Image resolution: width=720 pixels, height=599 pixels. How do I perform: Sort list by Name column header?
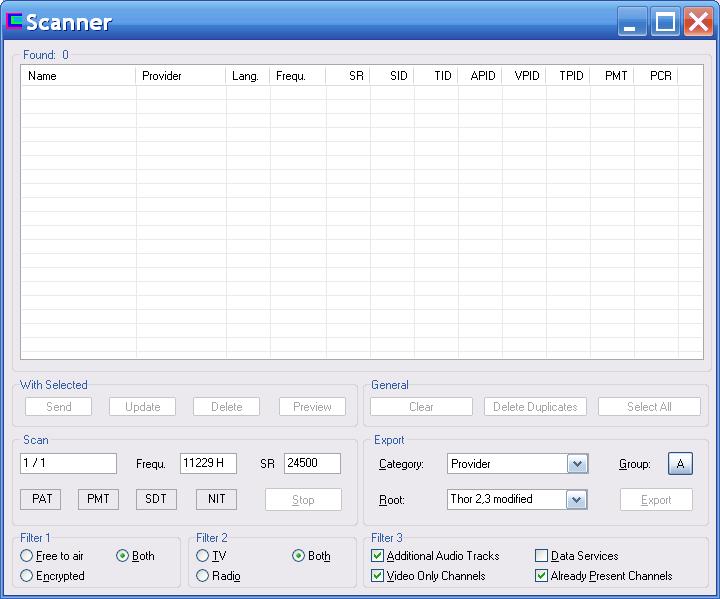pyautogui.click(x=79, y=76)
